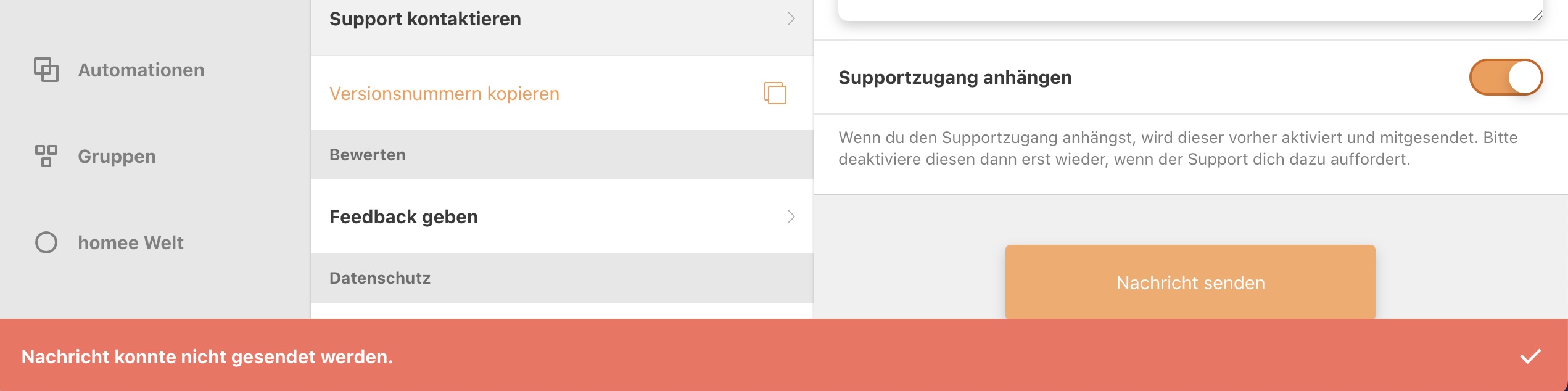Click the Automationen overlapping squares icon
This screenshot has height=391, width=1568.
pos(46,70)
